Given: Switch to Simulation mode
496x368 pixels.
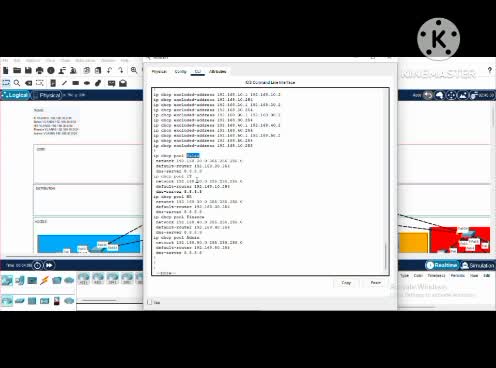Looking at the screenshot, I should point(477,265).
